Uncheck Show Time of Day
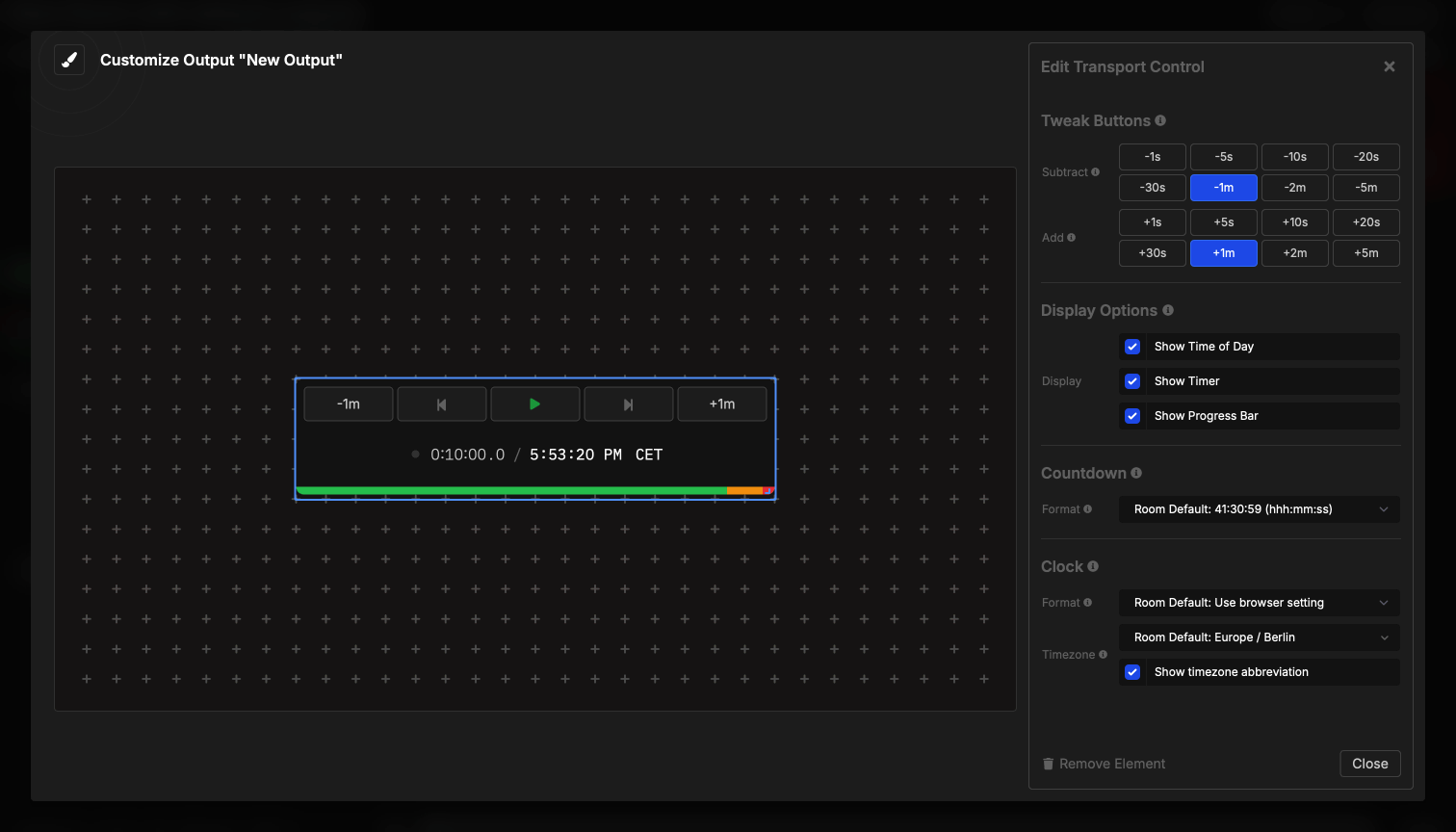This screenshot has width=1456, height=832. pos(1132,346)
